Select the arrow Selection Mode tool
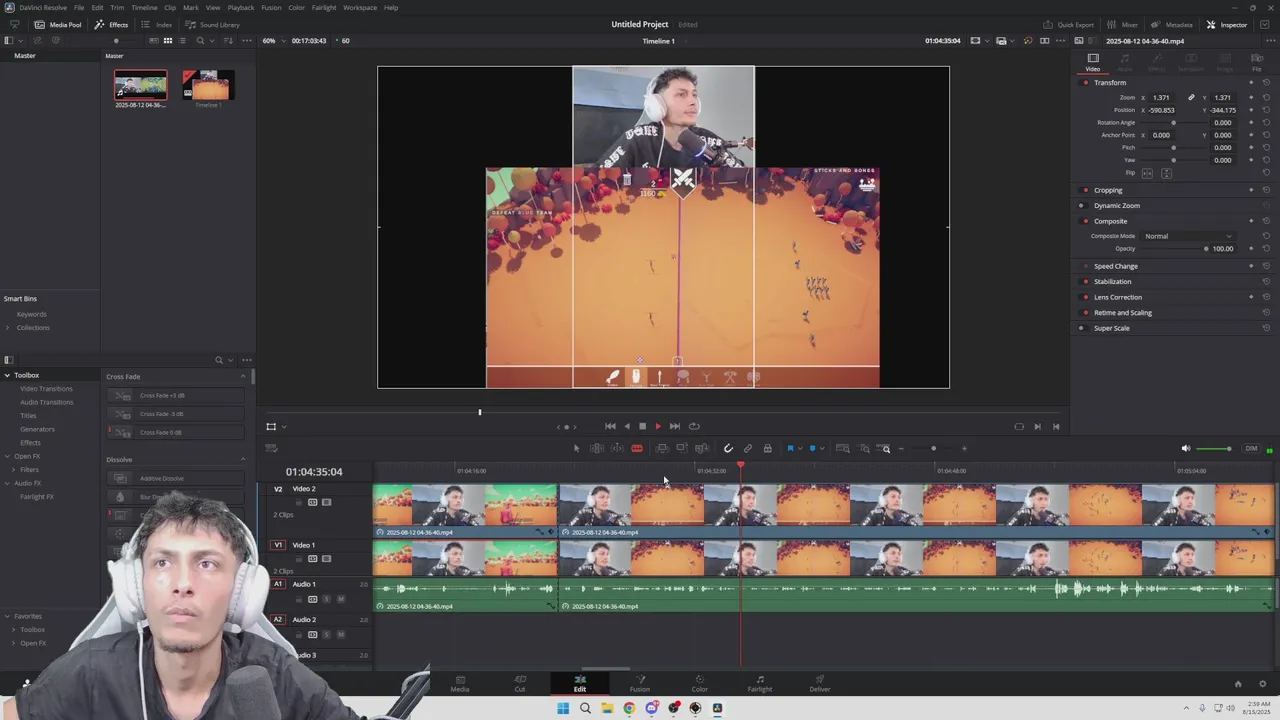 576,448
